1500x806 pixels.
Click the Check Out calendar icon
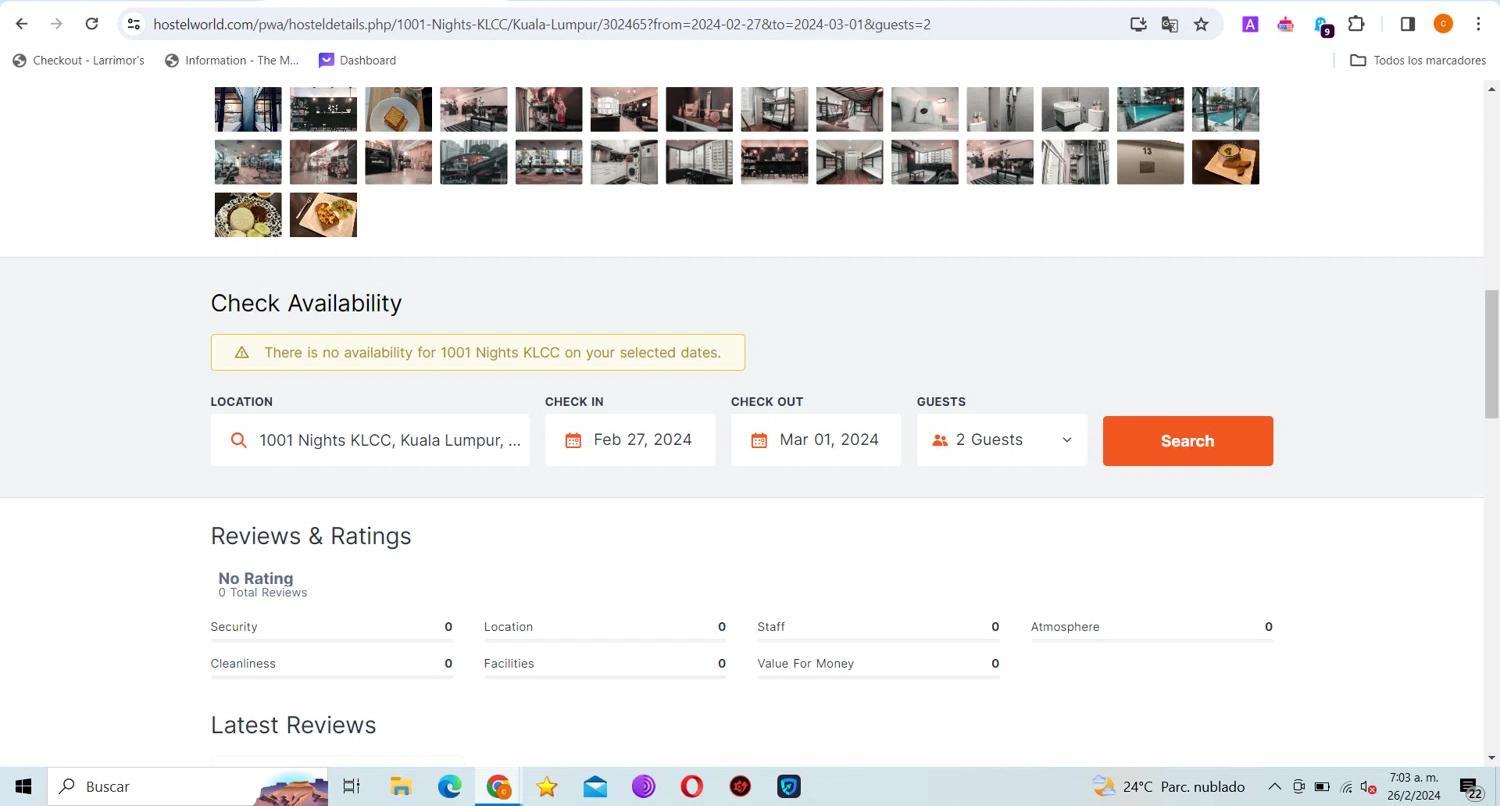pyautogui.click(x=759, y=440)
